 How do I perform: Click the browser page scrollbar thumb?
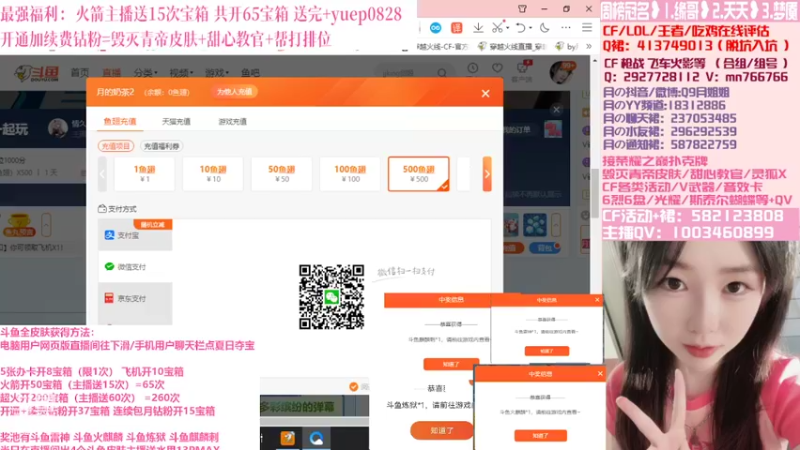(x=595, y=193)
